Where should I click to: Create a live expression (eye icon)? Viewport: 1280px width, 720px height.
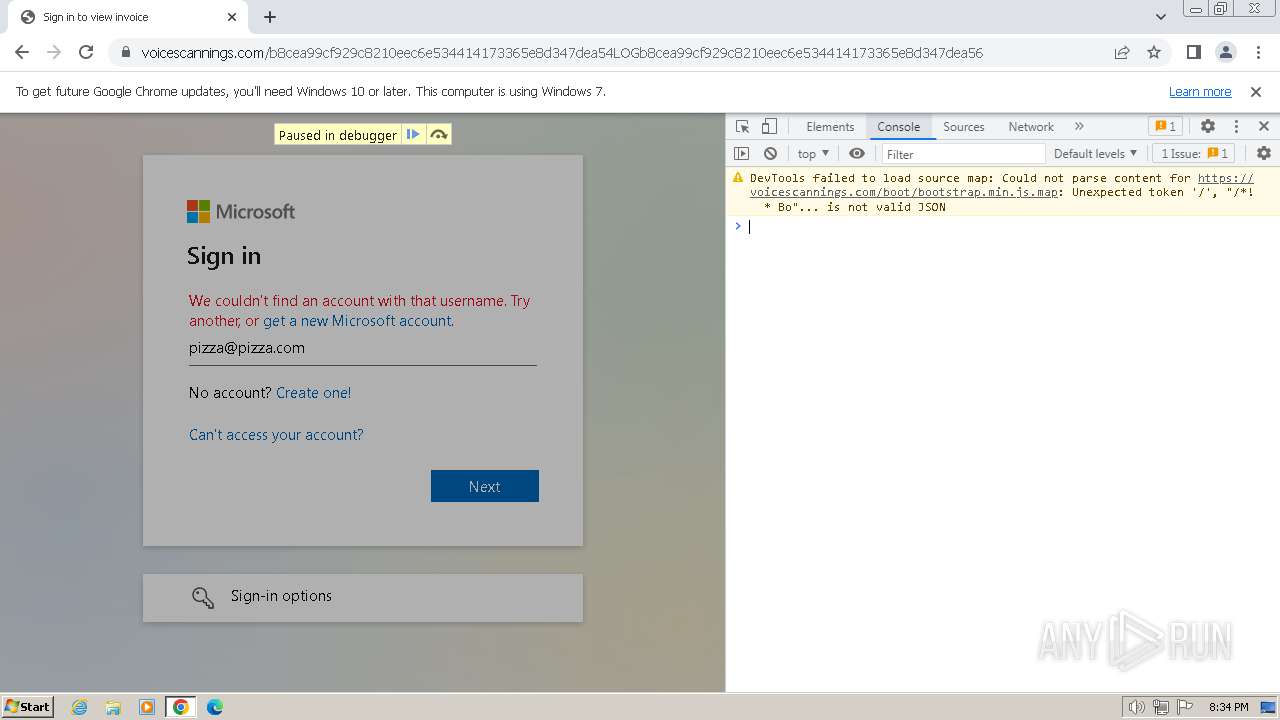tap(857, 154)
